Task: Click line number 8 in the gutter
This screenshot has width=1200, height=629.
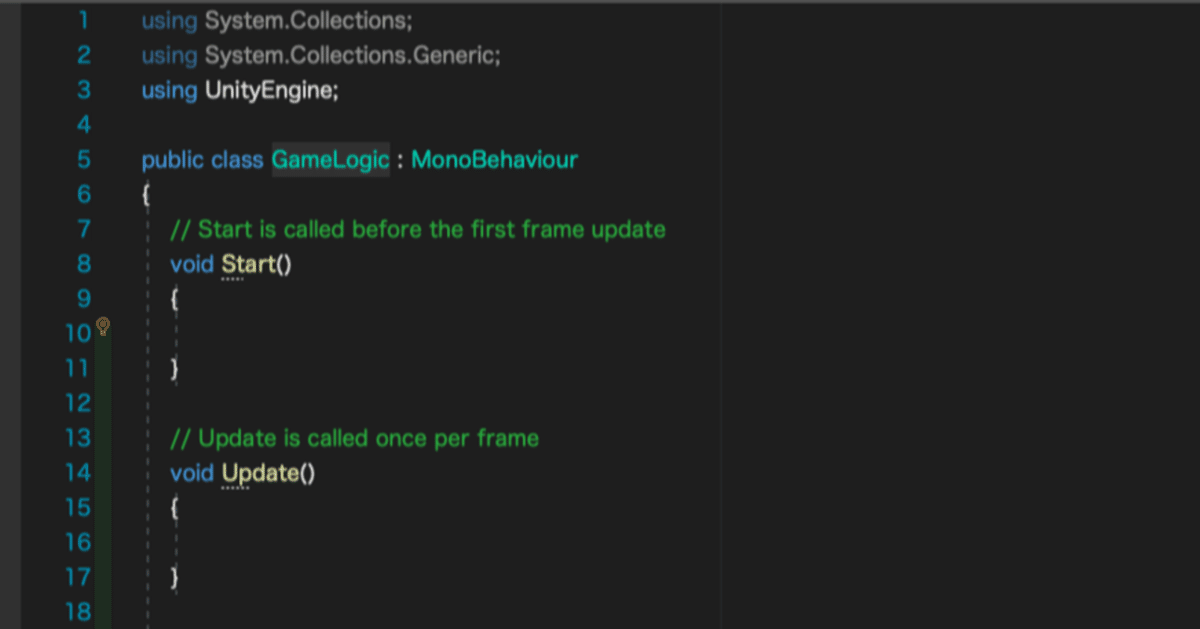Action: point(83,264)
